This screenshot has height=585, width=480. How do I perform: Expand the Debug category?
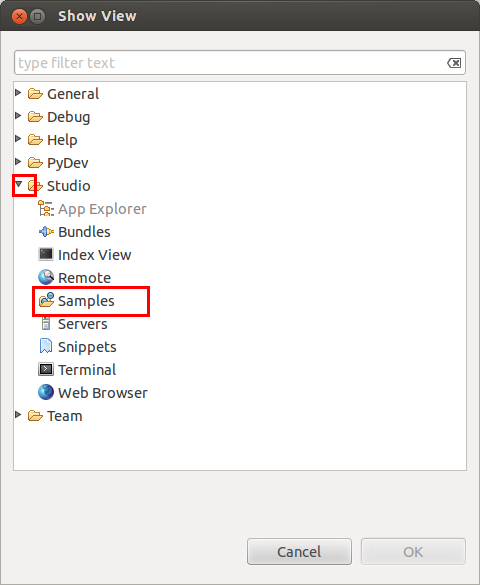click(18, 116)
